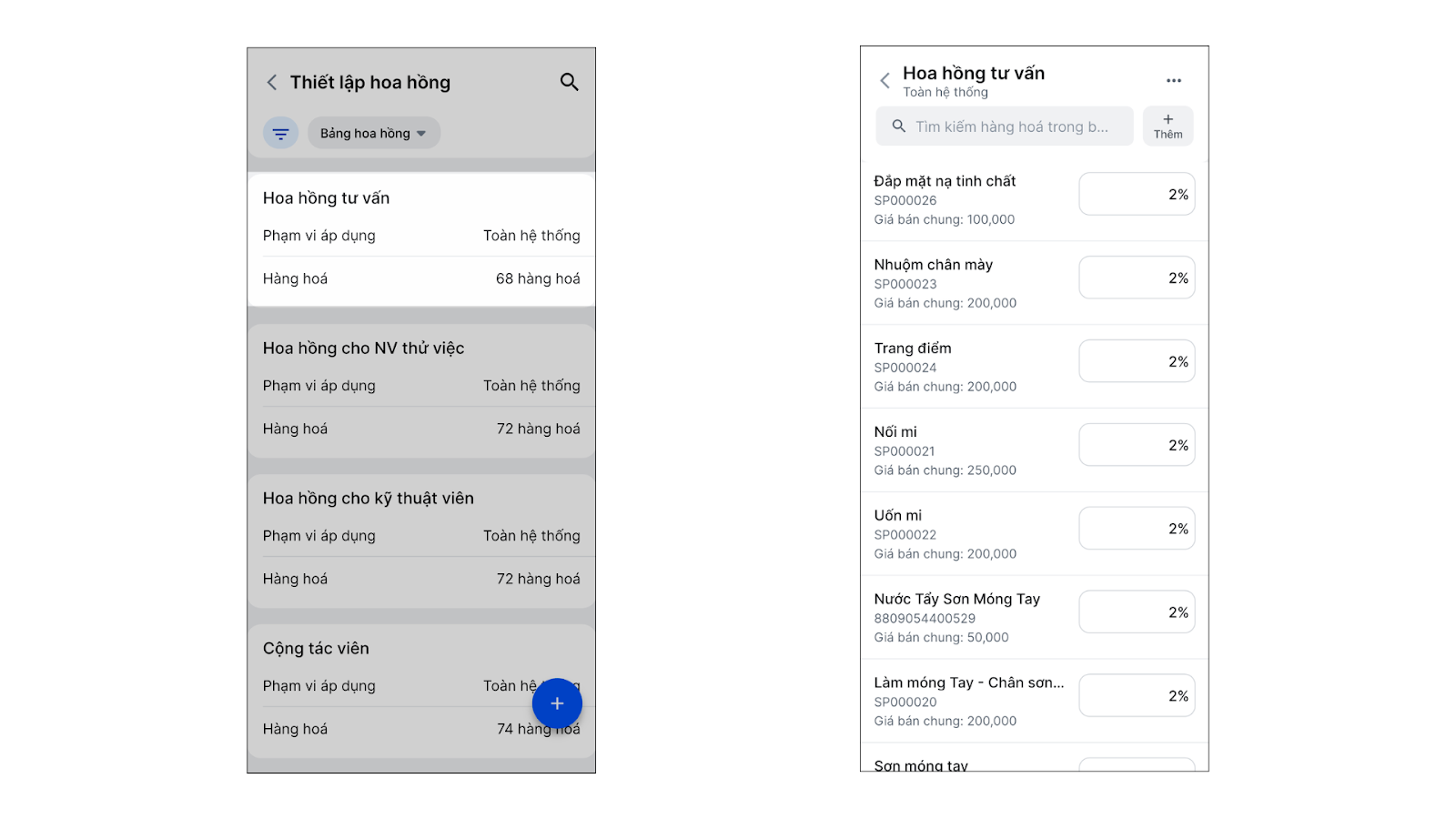
Task: Open Hoa hồng cho kỹ thuật viên card
Action: (x=421, y=541)
